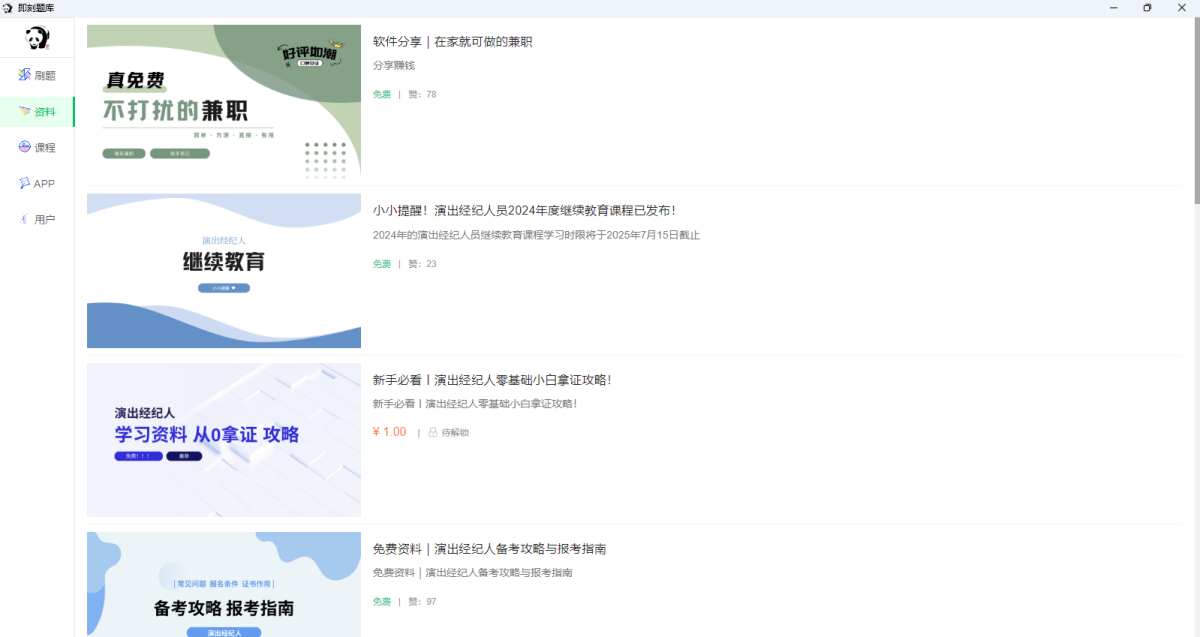
Task: Click the ¥1.00 price label
Action: tap(389, 432)
